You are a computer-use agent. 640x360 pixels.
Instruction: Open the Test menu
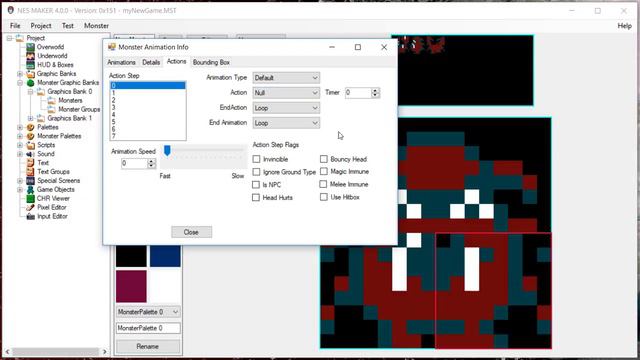[x=68, y=25]
